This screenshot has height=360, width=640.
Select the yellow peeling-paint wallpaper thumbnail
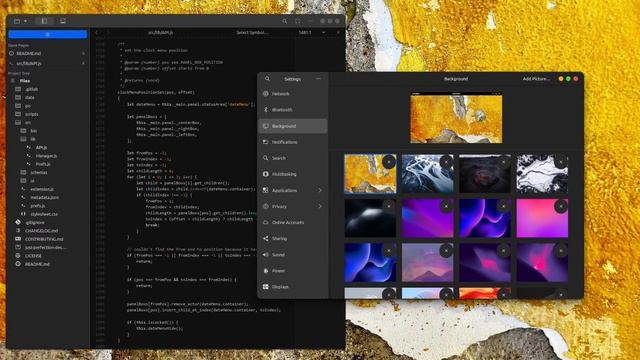(370, 173)
